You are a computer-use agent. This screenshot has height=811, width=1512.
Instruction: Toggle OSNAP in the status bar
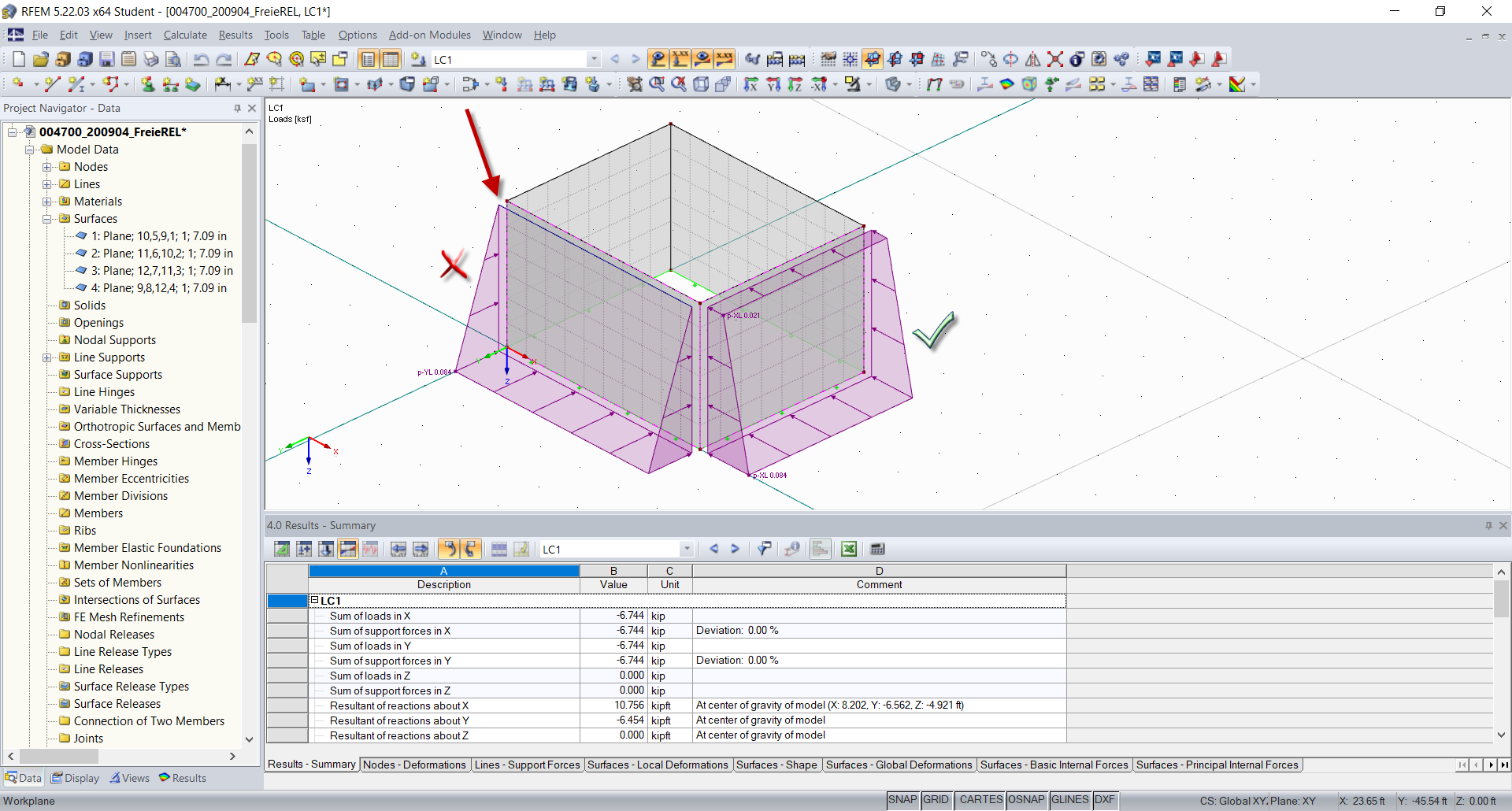pos(1026,800)
